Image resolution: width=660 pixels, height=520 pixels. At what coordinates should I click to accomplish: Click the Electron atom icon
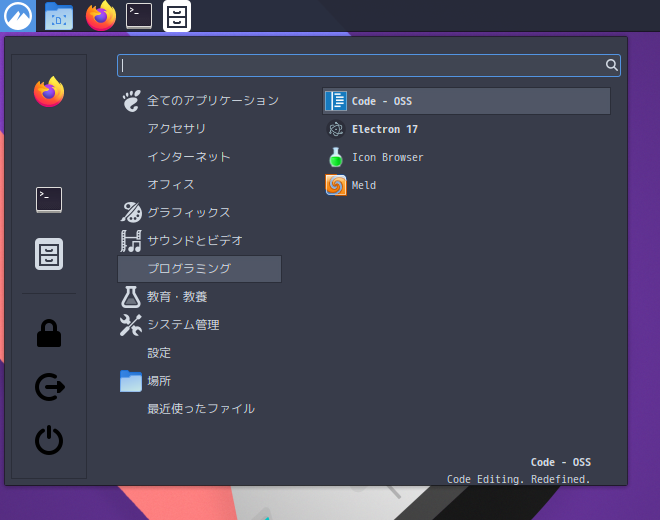(x=336, y=129)
